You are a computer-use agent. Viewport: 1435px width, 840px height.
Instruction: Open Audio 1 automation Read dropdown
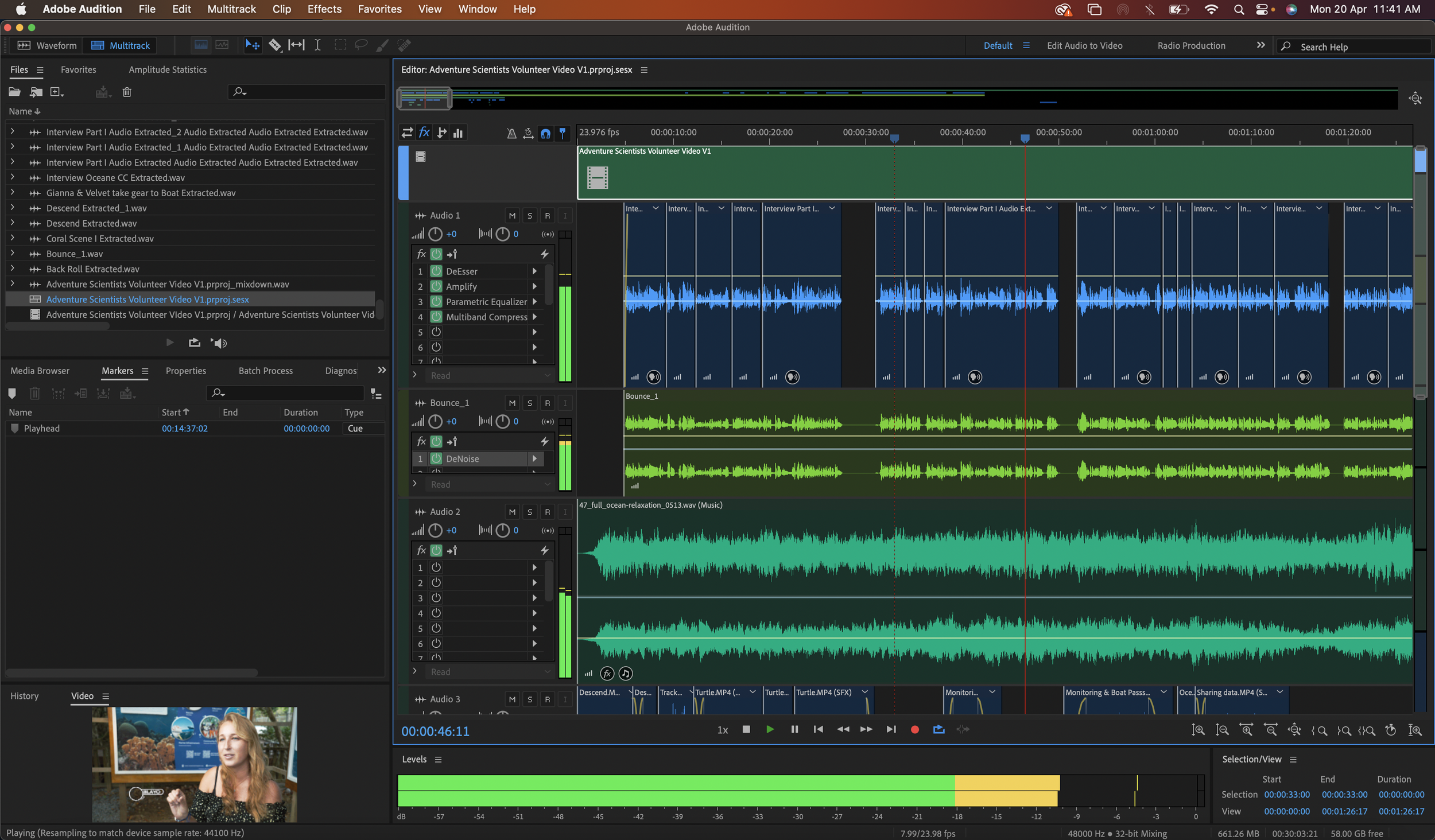pyautogui.click(x=489, y=375)
